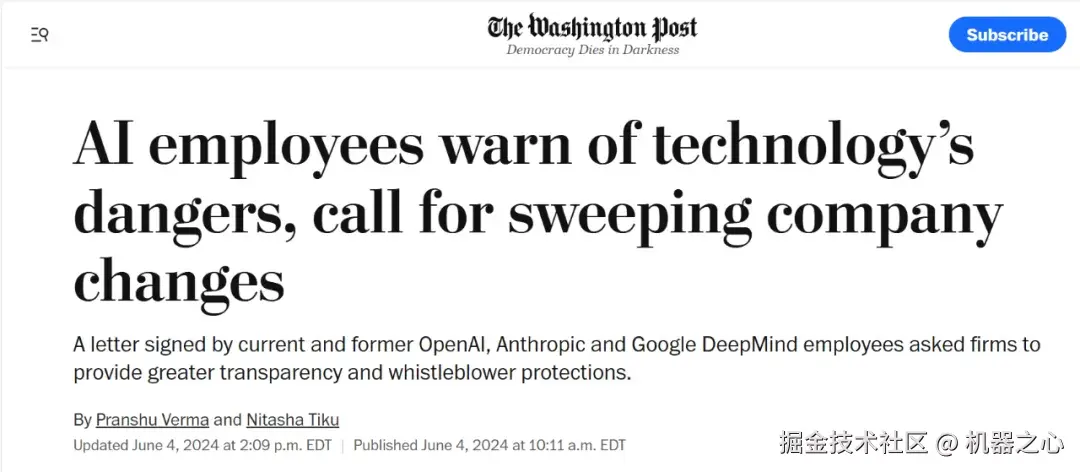
Task: Click the word "changes" in the headline
Action: (x=178, y=280)
